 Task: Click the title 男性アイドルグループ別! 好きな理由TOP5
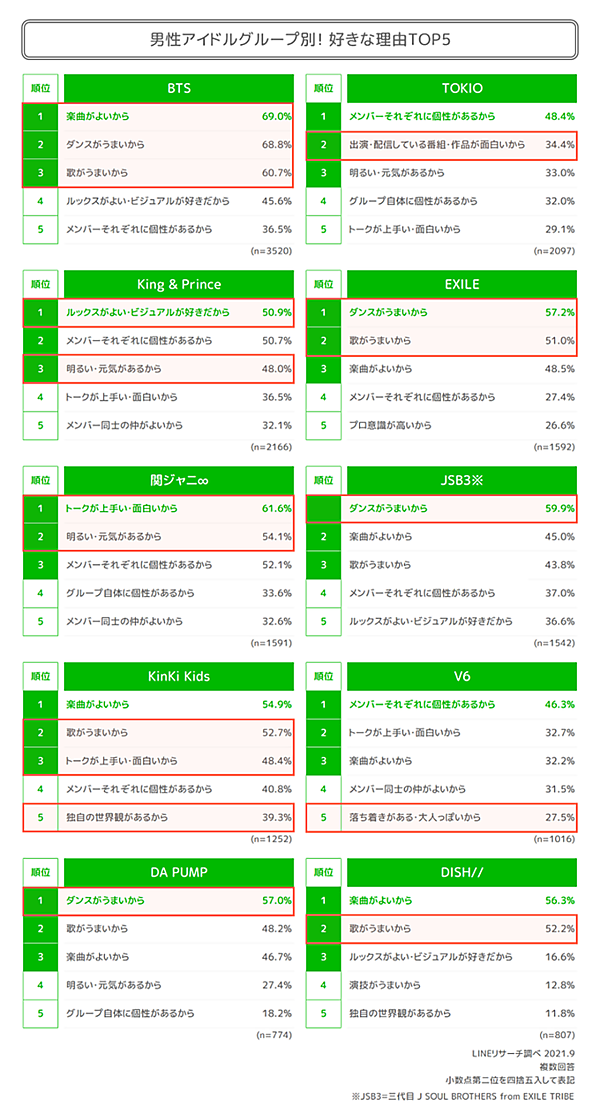299,40
